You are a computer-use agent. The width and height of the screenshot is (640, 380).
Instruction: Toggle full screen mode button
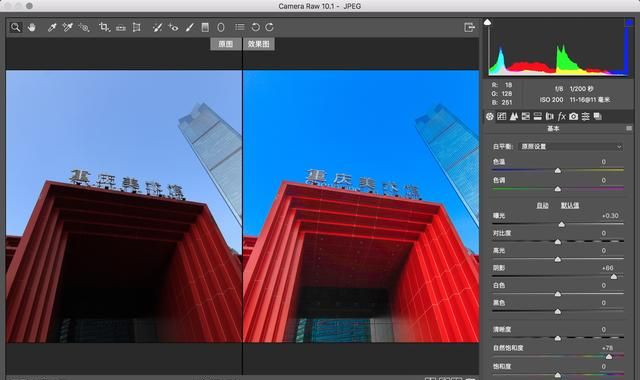point(469,27)
